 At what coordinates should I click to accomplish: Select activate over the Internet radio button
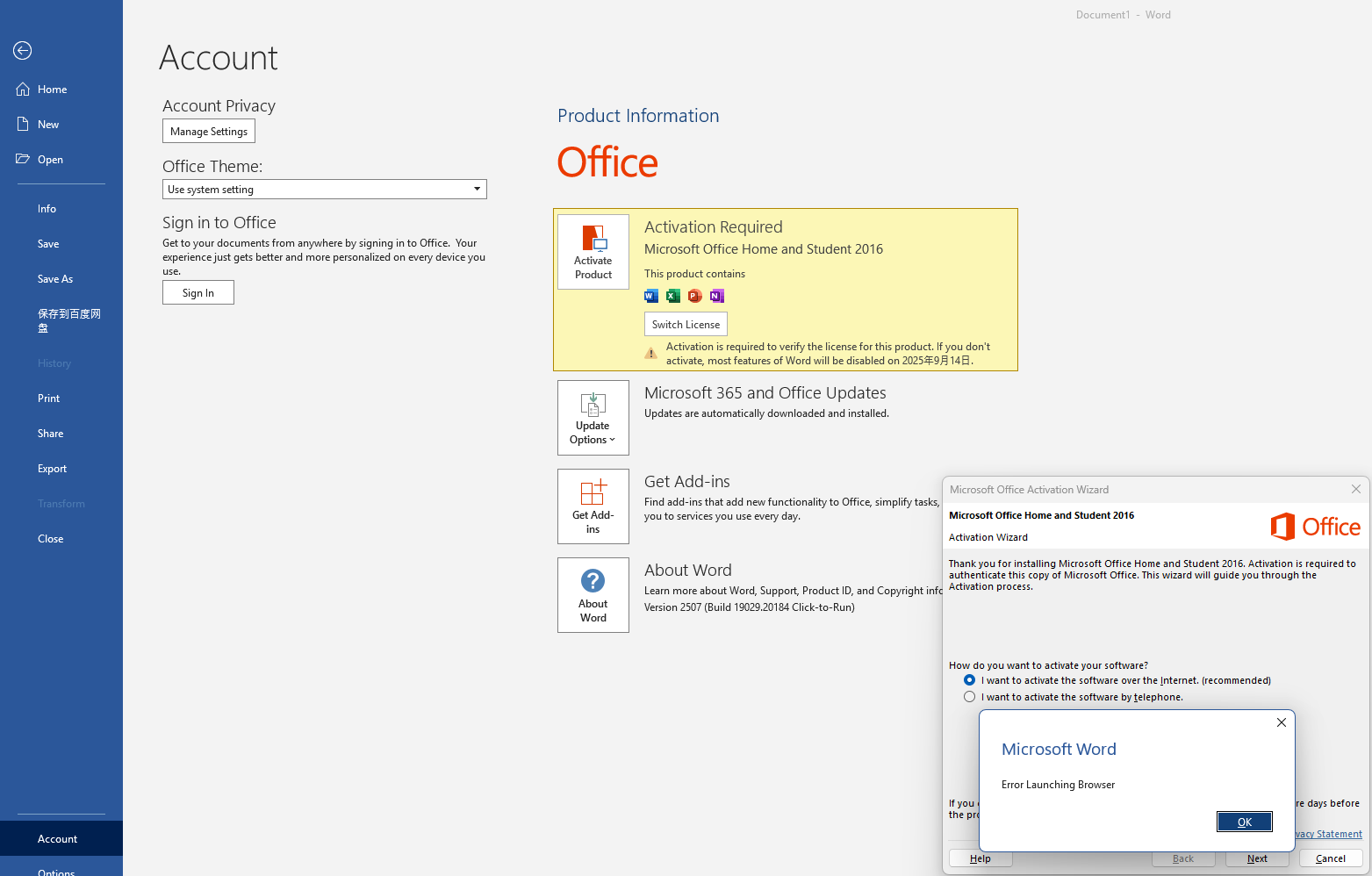pos(969,680)
